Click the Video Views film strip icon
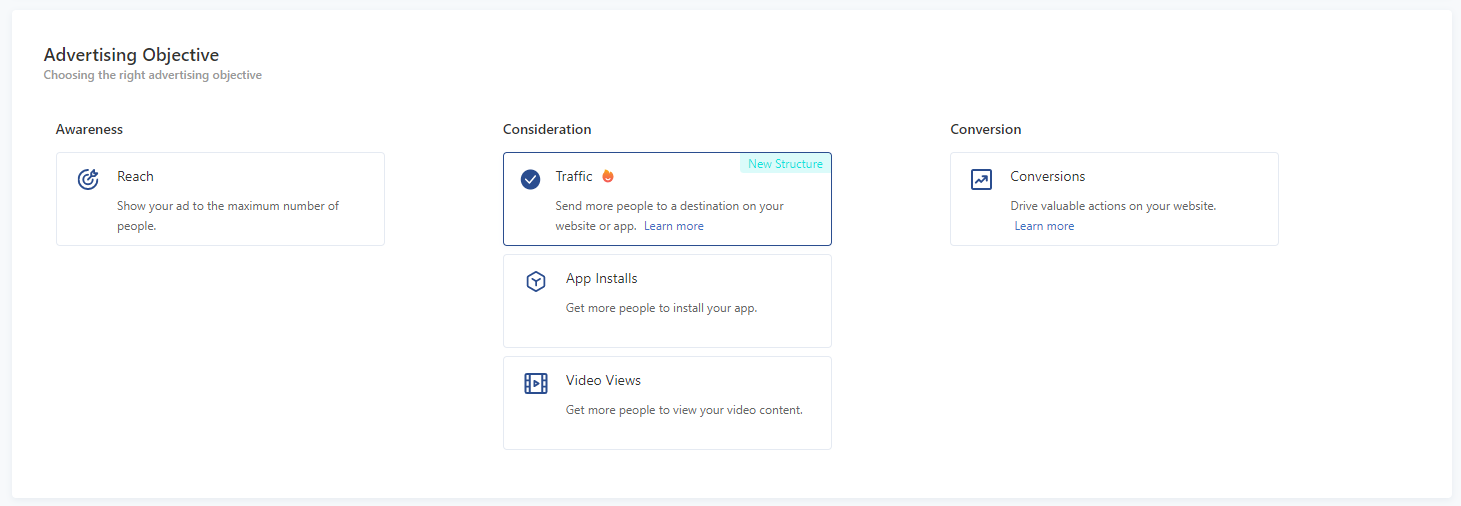 click(536, 383)
